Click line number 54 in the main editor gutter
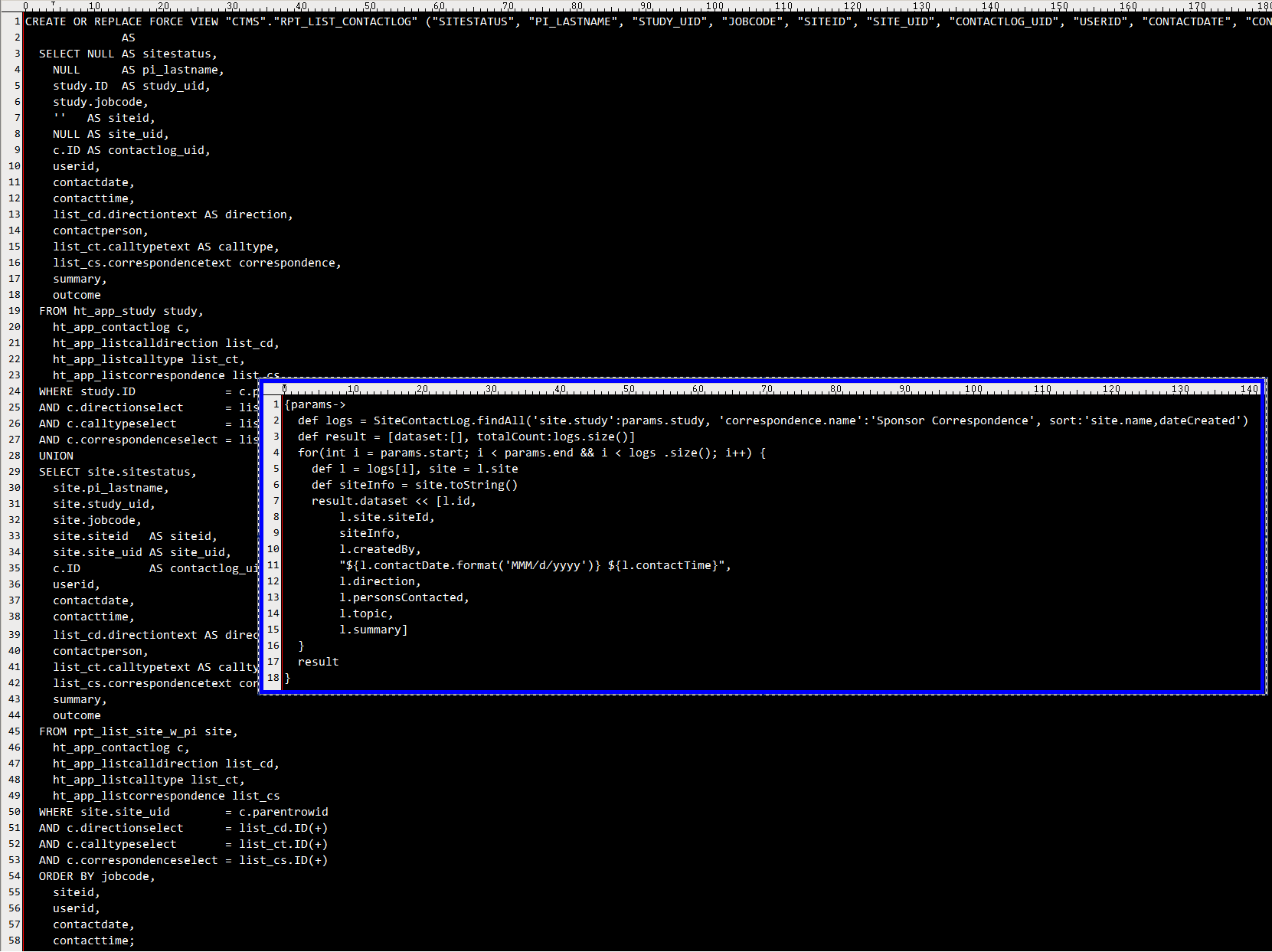 click(x=15, y=876)
